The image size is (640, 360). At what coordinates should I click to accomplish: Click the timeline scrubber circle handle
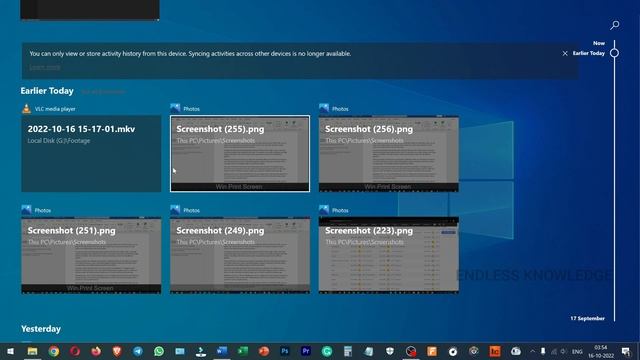[614, 53]
